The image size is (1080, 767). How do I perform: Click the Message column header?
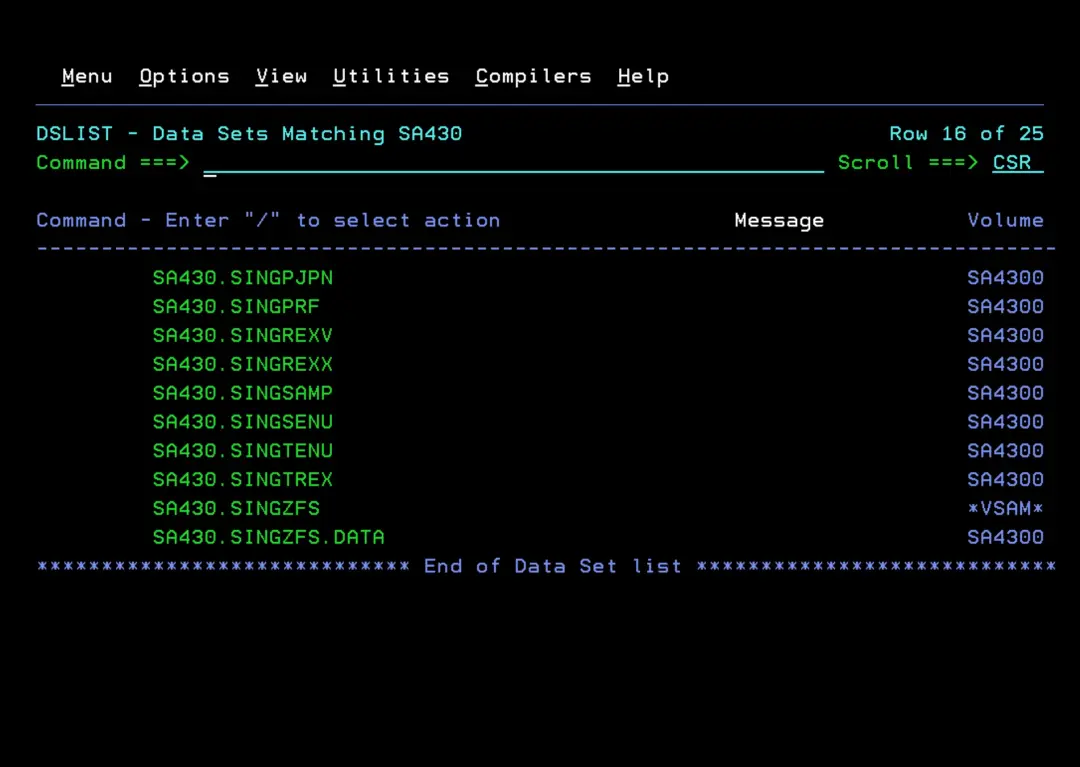(x=779, y=220)
